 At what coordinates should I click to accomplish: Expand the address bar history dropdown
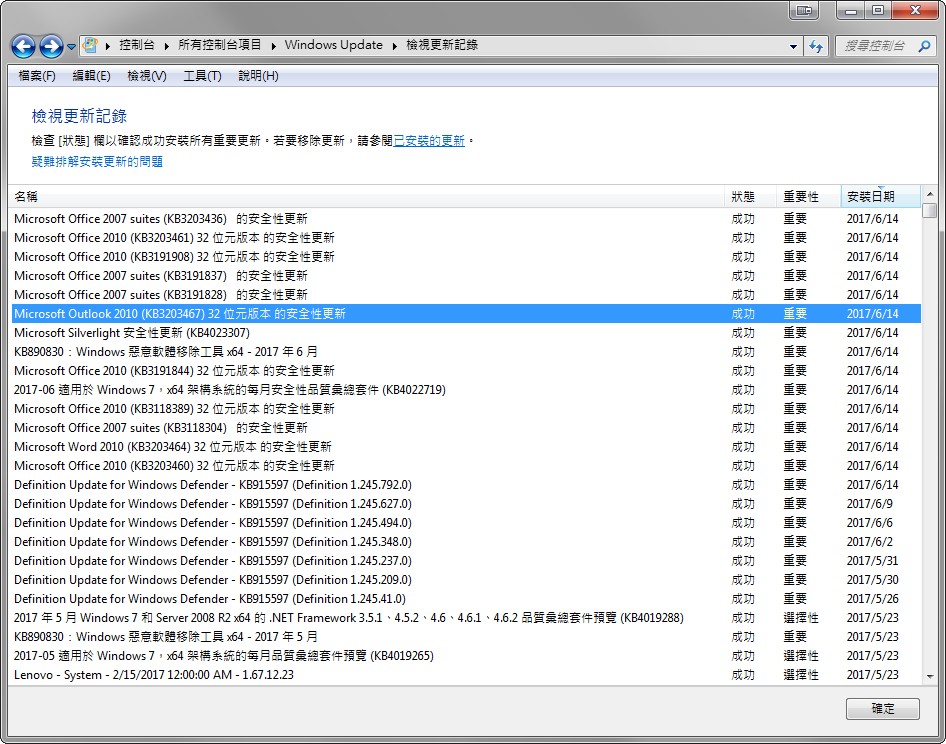pyautogui.click(x=793, y=46)
